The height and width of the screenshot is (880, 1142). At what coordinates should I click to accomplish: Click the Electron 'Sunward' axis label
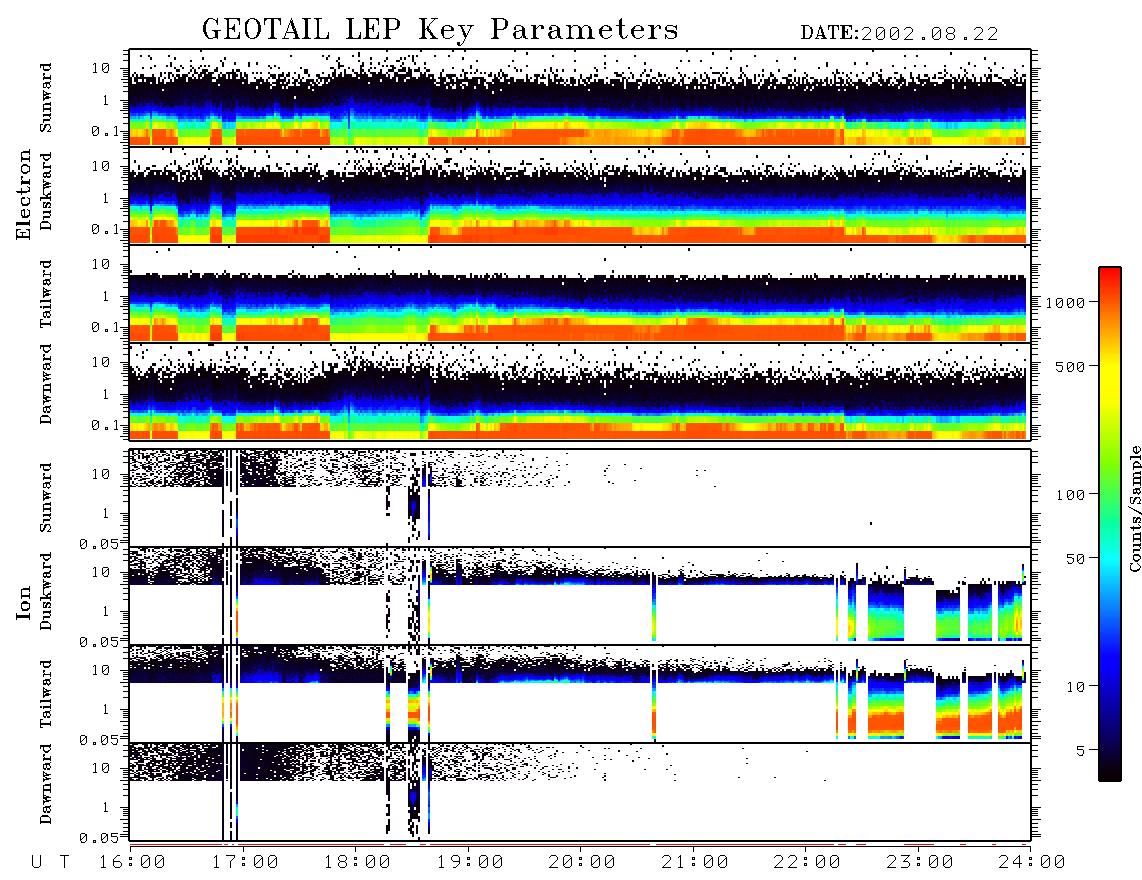[x=46, y=98]
